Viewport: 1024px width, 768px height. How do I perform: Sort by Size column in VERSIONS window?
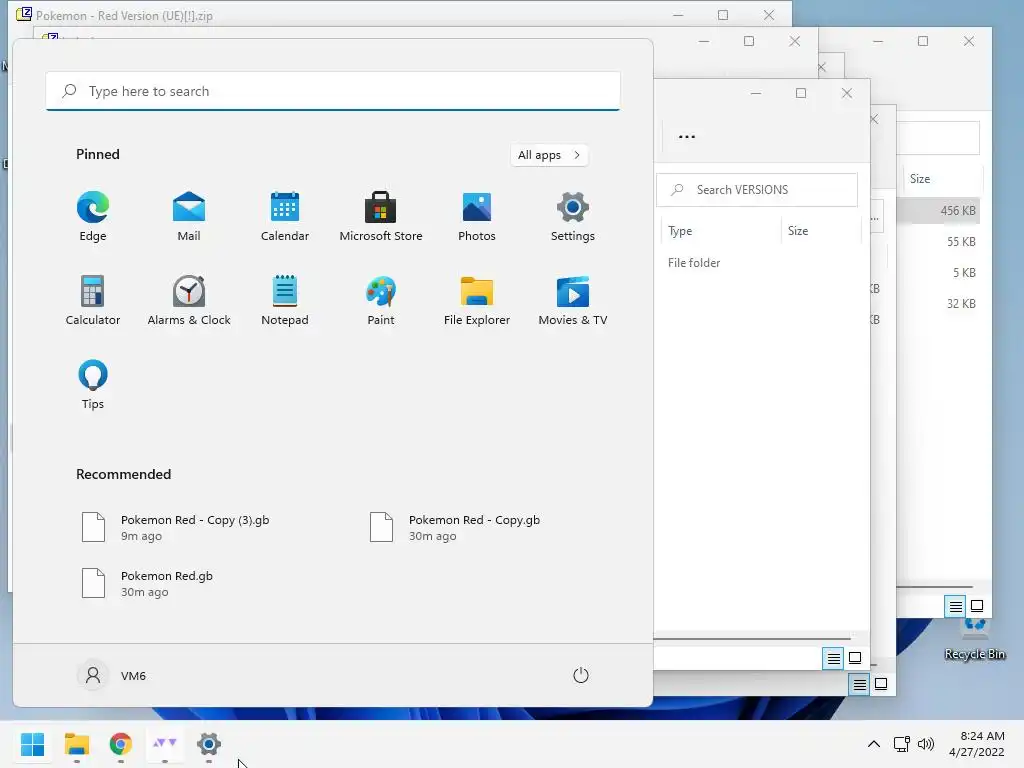pos(821,231)
